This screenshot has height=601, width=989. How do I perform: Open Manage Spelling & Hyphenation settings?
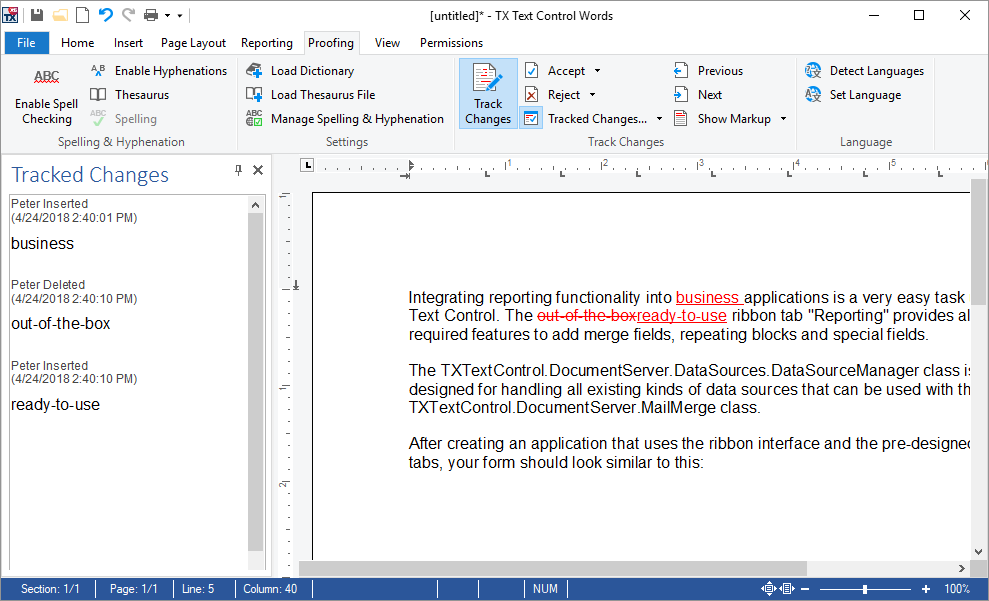[345, 119]
